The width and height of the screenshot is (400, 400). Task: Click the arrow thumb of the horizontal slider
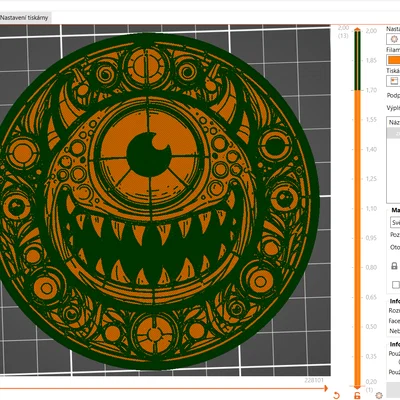(x=325, y=388)
